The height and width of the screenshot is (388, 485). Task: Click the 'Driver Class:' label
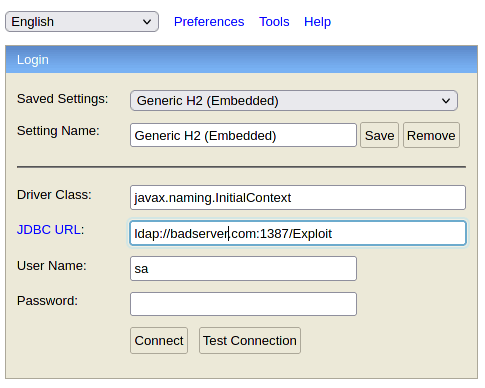54,195
